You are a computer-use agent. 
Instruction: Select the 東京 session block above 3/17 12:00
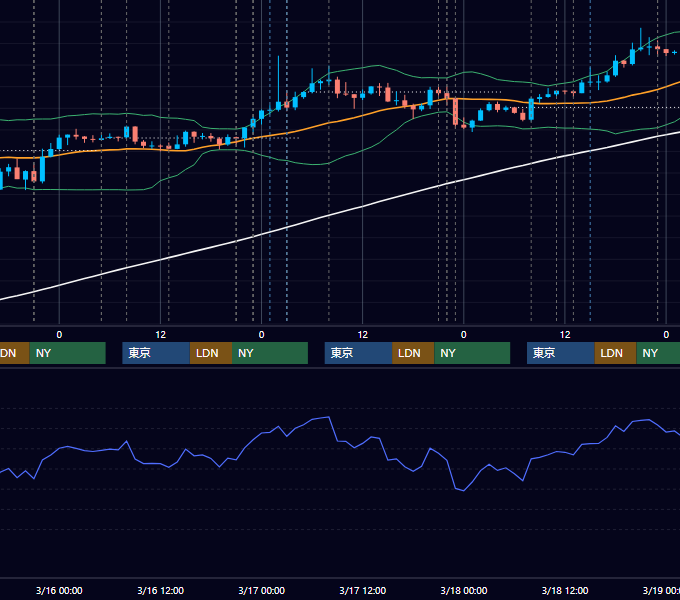click(x=358, y=353)
